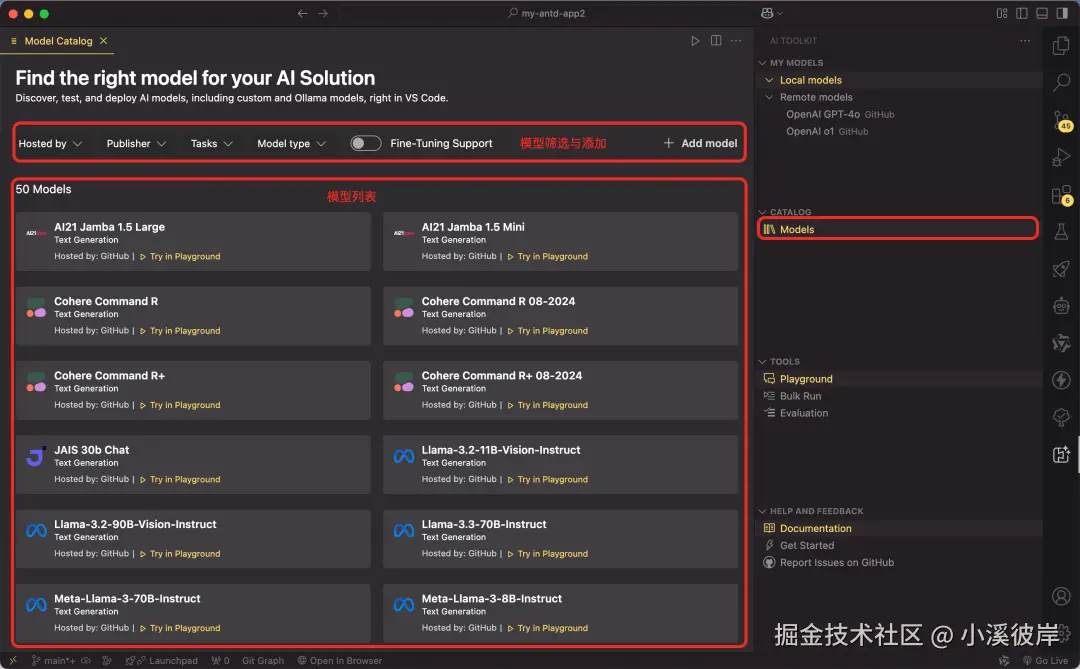Open Get Started under Help and Feedback
Screen dimensions: 1080x669
tap(900, 546)
